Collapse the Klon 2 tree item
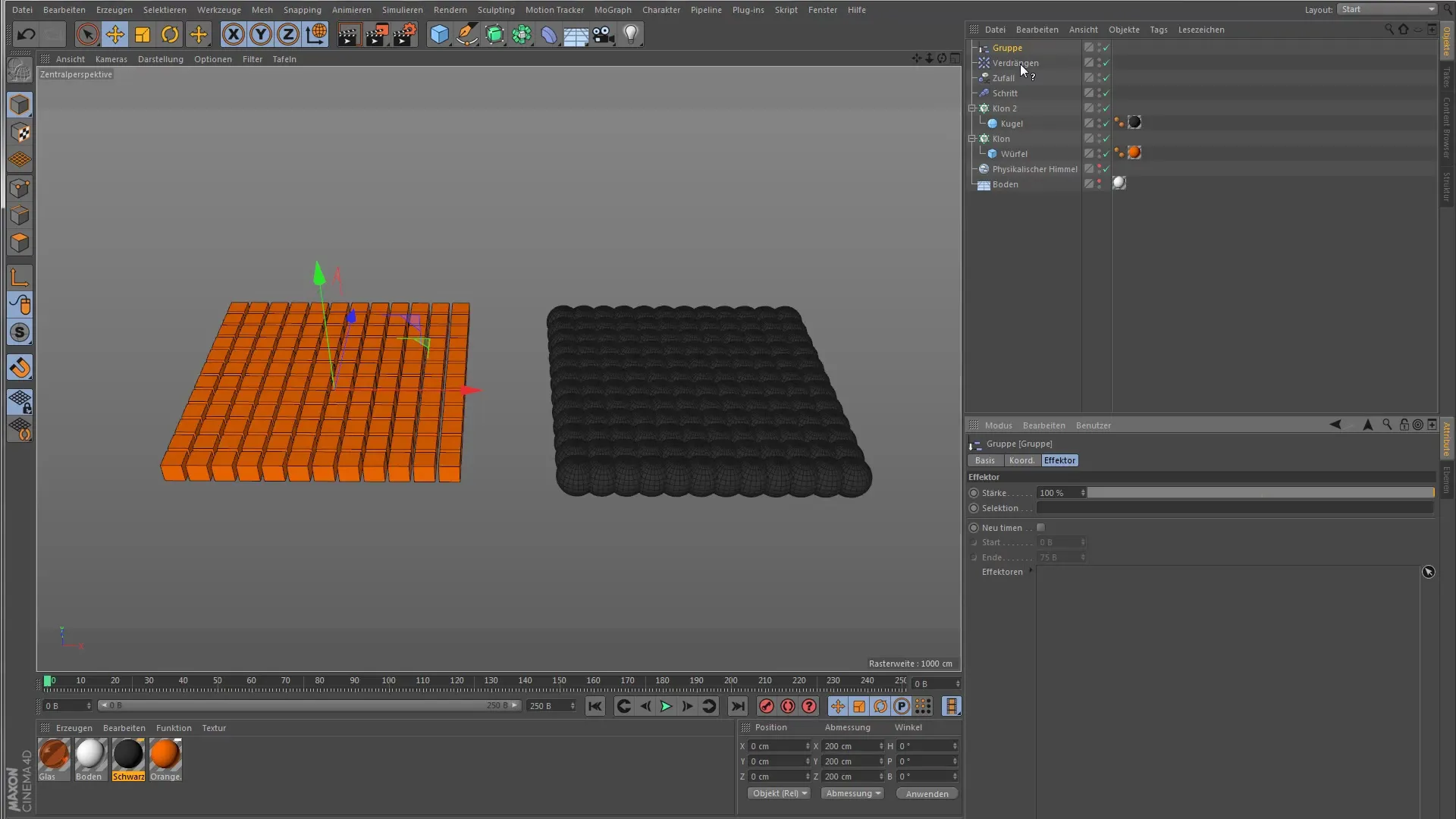 (972, 108)
